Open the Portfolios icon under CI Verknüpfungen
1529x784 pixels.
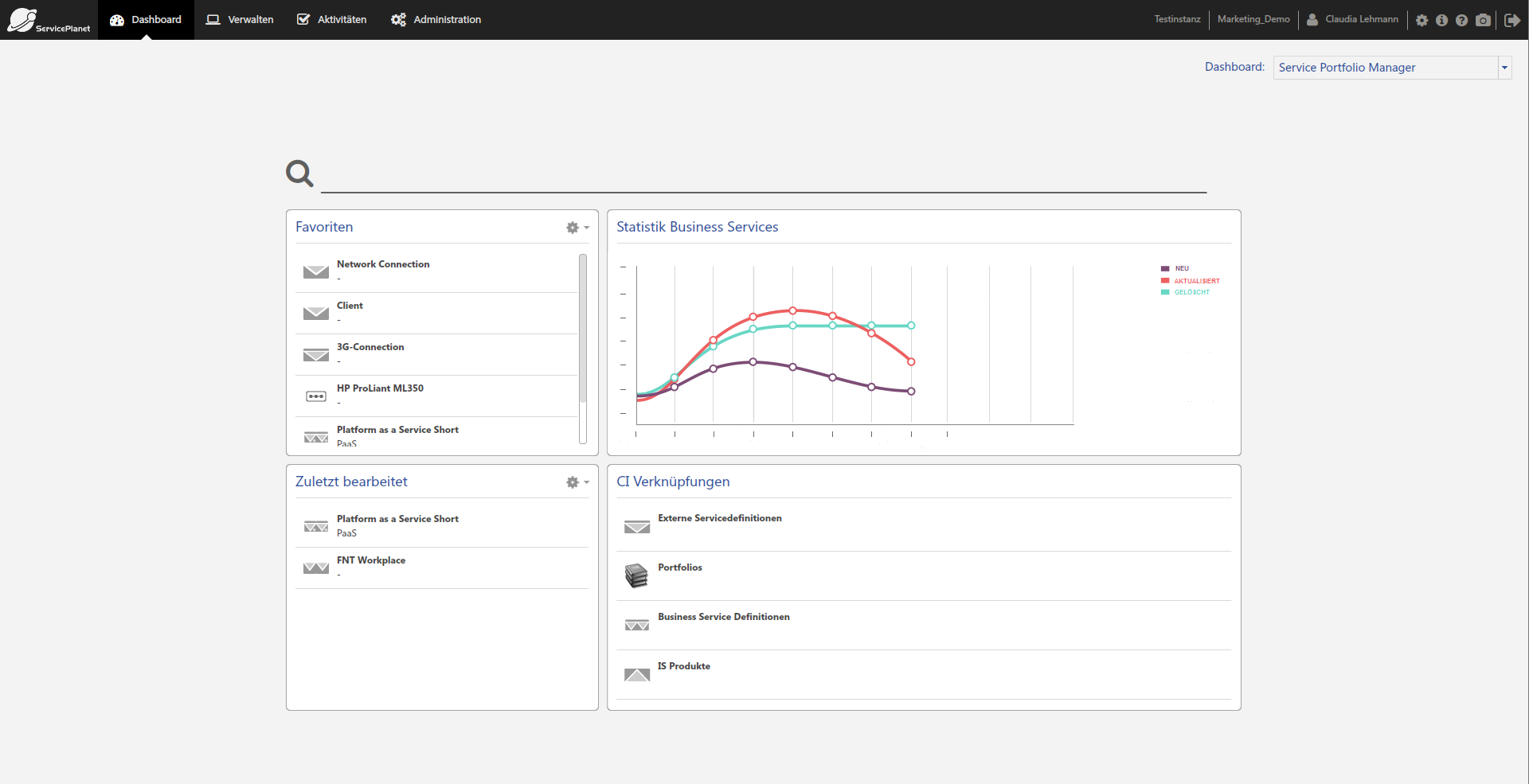click(x=636, y=575)
